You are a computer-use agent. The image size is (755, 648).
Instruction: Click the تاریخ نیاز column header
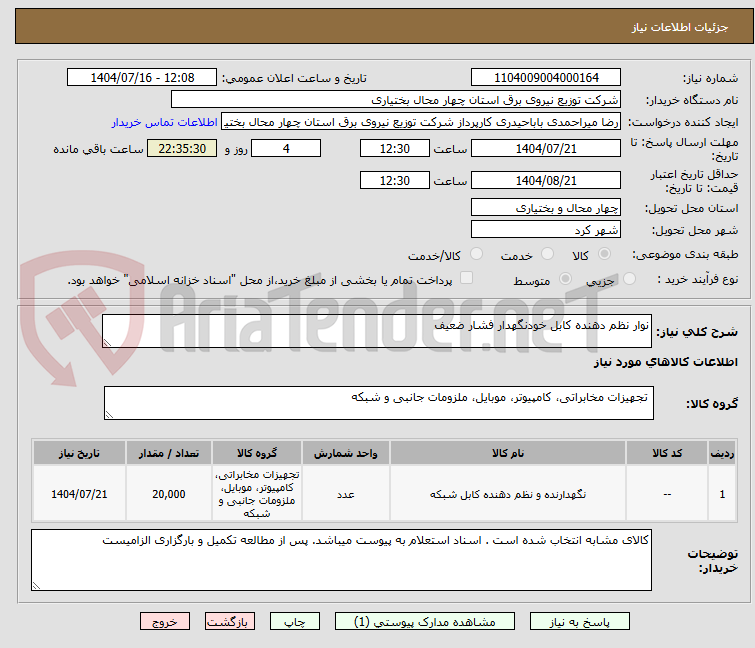[x=79, y=453]
